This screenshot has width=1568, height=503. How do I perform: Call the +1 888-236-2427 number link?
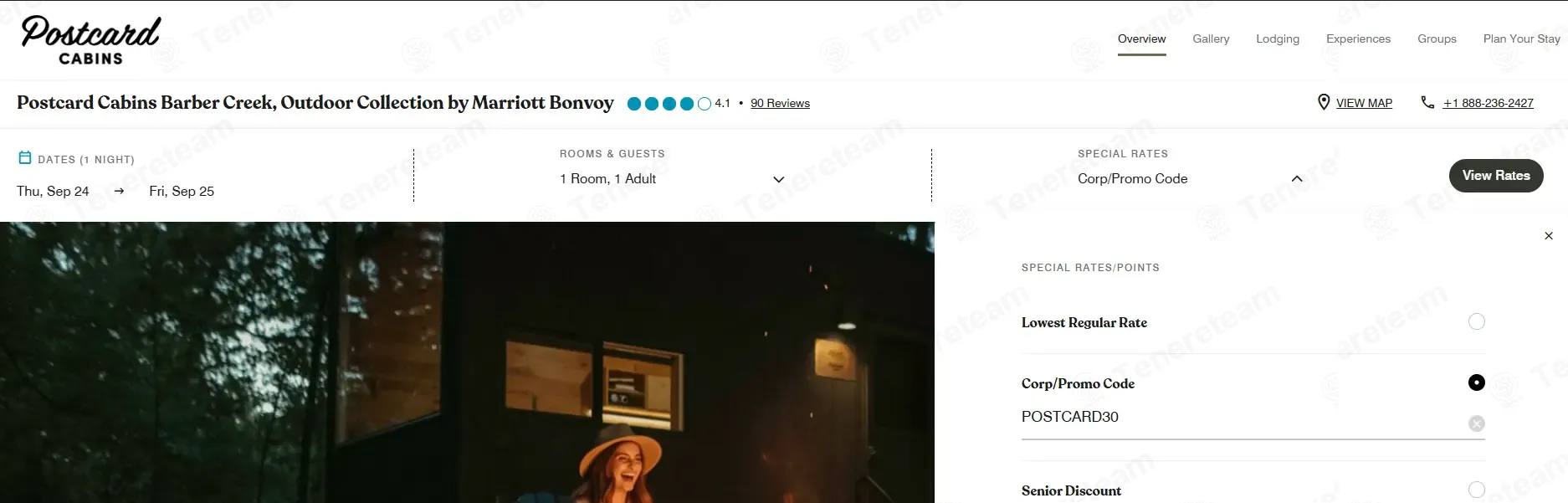click(x=1488, y=104)
